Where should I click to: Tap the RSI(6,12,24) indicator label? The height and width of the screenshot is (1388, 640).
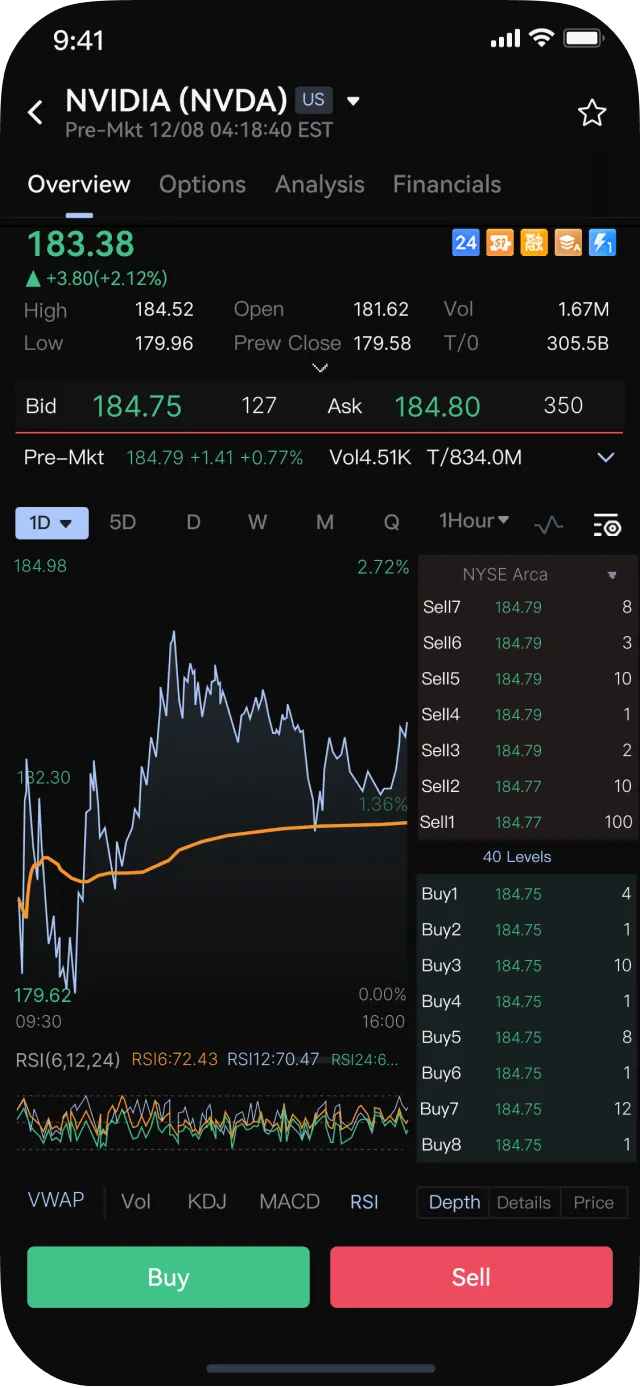70,1059
